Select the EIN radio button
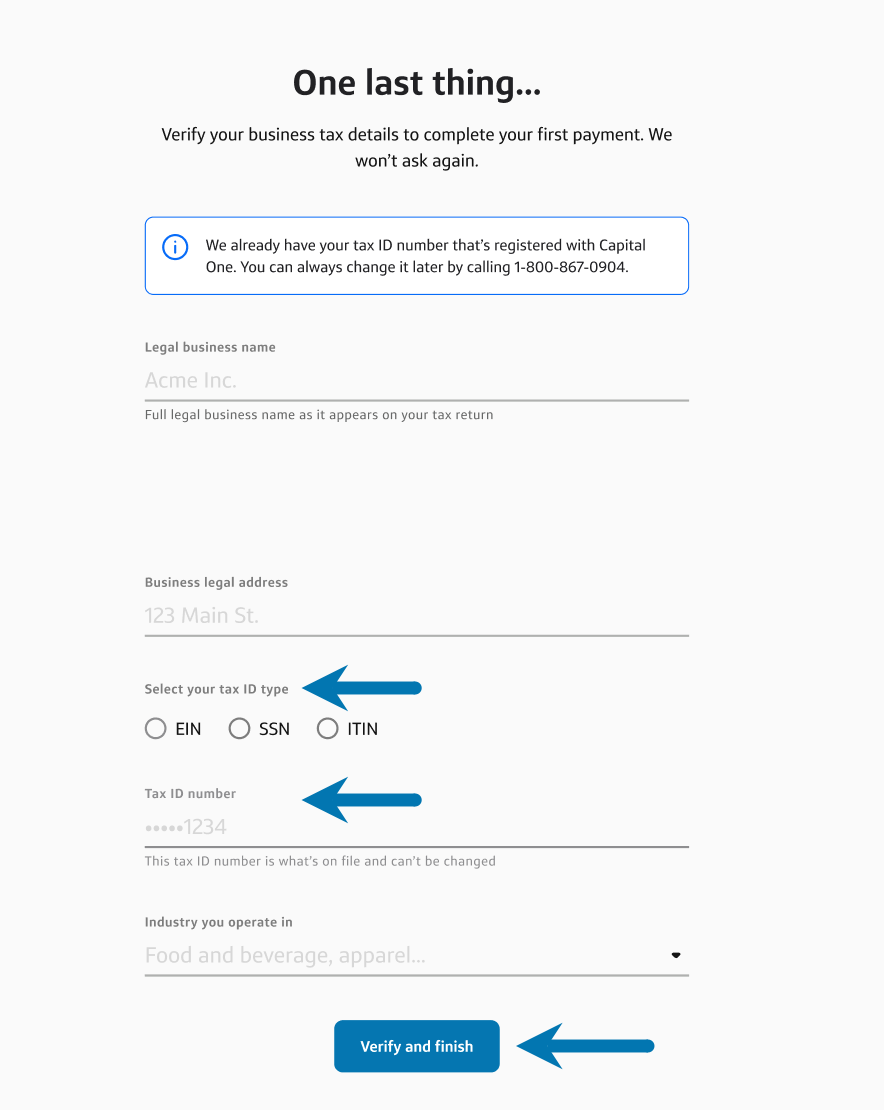This screenshot has height=1110, width=884. (156, 729)
